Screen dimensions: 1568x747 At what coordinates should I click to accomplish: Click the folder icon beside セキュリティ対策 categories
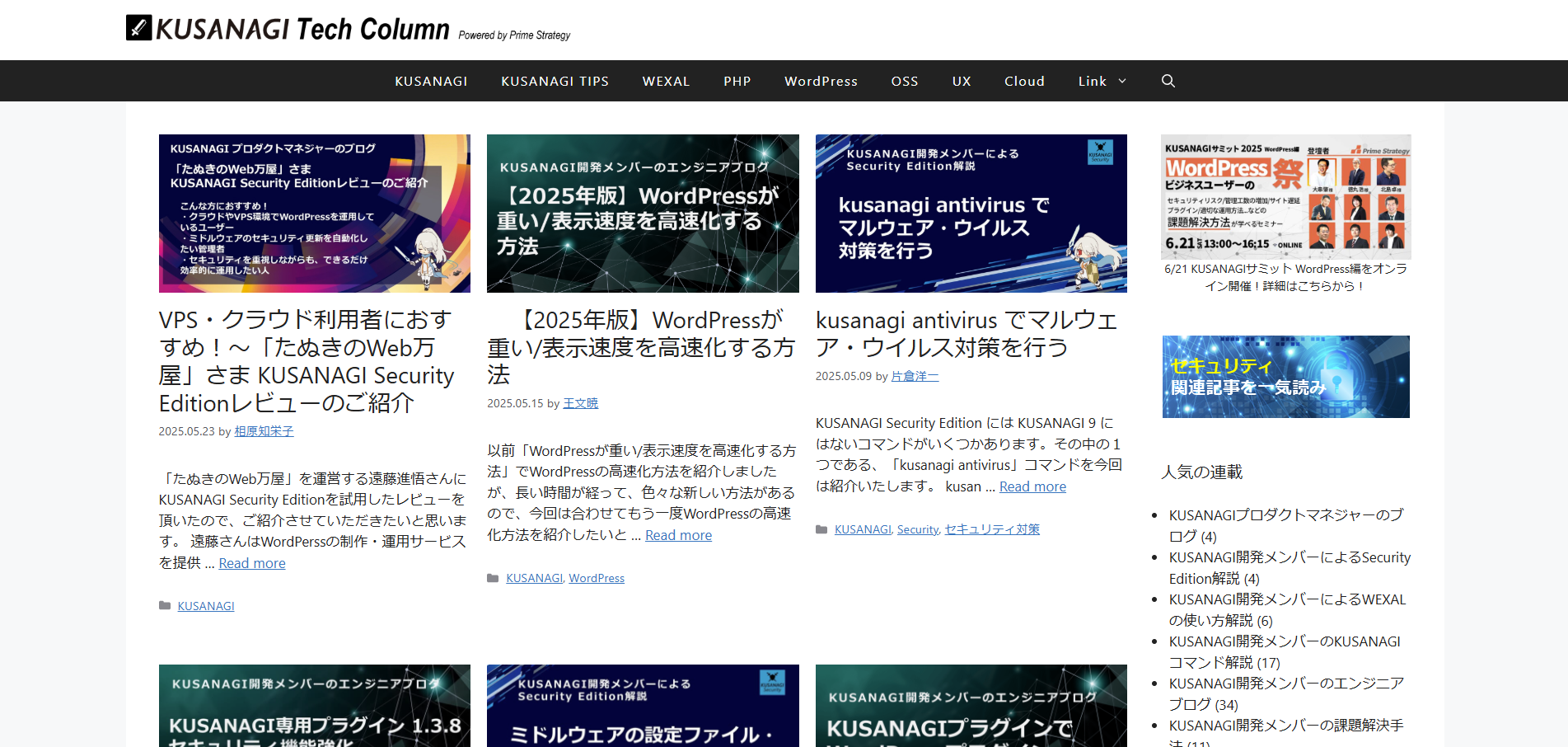tap(821, 529)
